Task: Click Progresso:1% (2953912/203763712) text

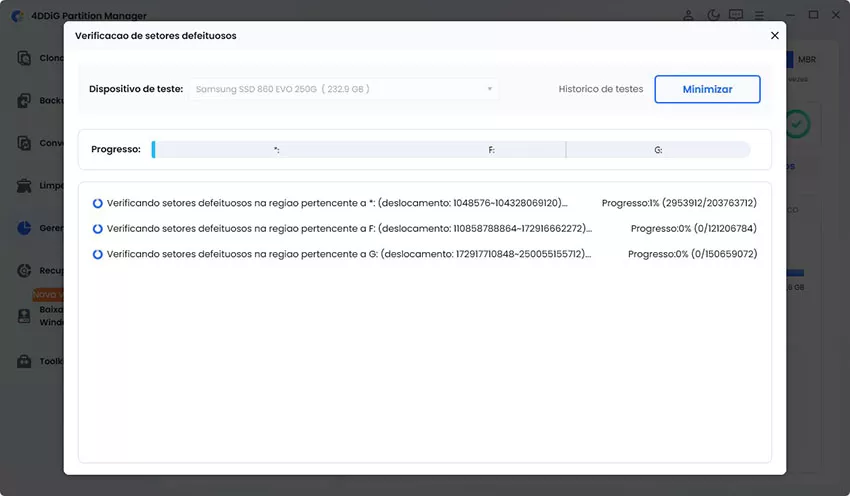Action: (679, 203)
